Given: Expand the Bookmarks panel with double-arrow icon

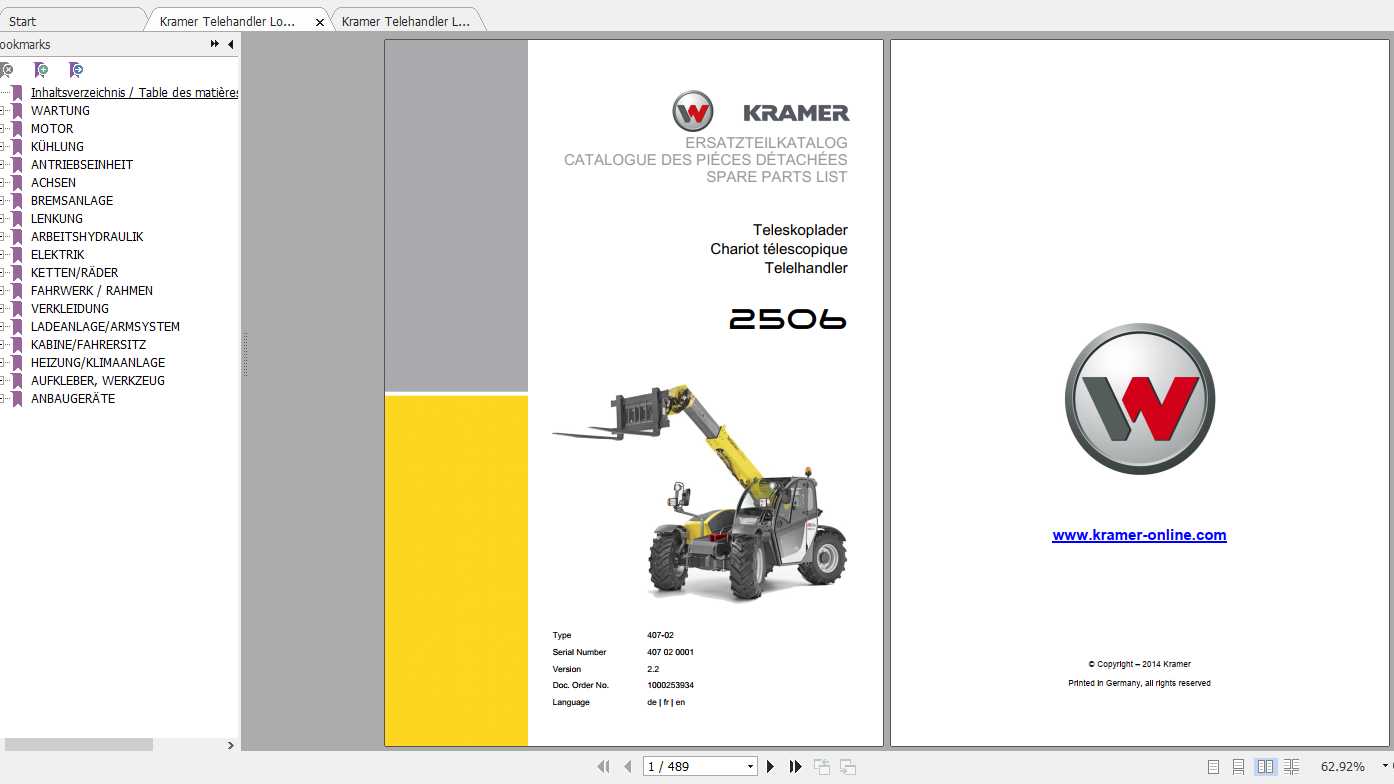Looking at the screenshot, I should (x=215, y=44).
